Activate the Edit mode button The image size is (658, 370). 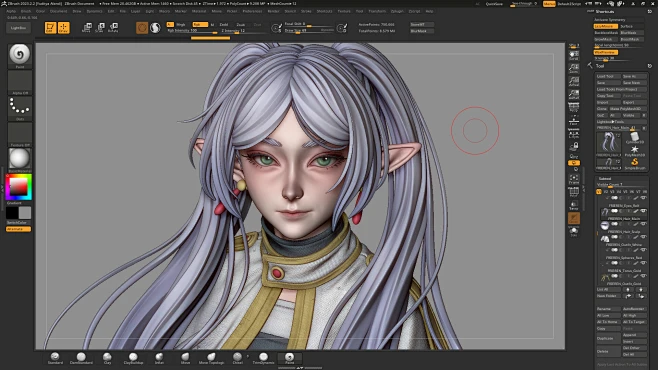click(x=50, y=28)
